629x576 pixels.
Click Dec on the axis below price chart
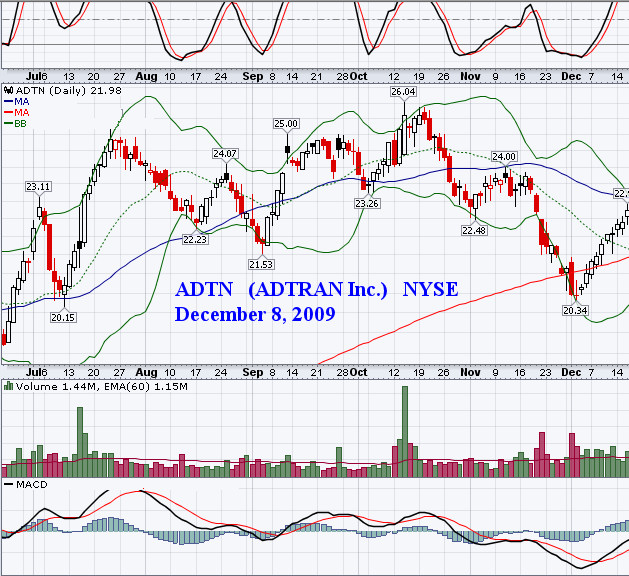pos(571,372)
